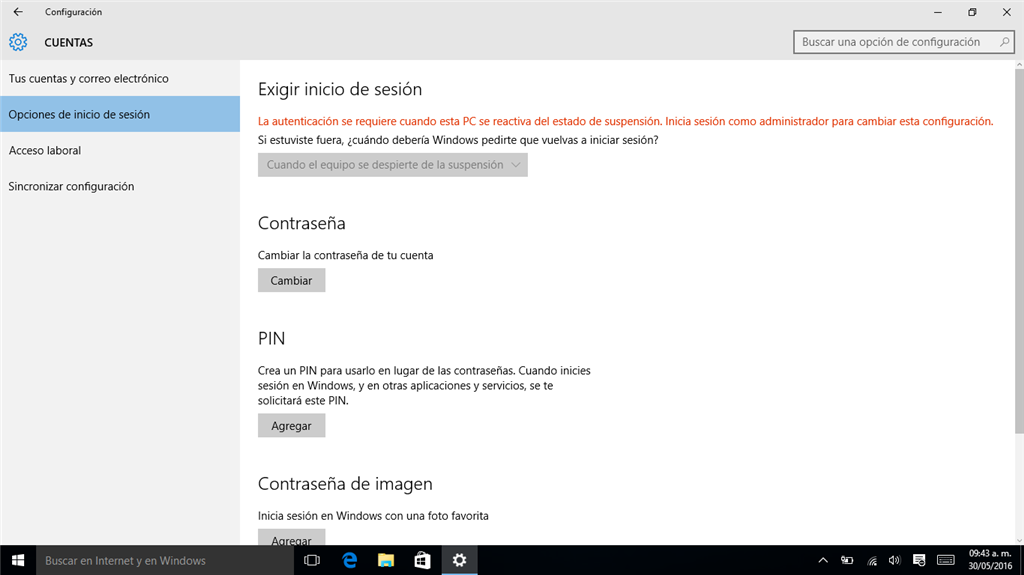Click Cambiar button under Contraseña
The height and width of the screenshot is (575, 1024).
click(291, 280)
